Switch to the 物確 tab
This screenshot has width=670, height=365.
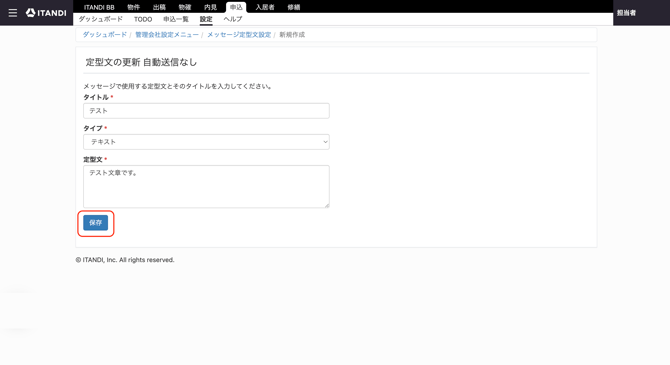pos(185,7)
